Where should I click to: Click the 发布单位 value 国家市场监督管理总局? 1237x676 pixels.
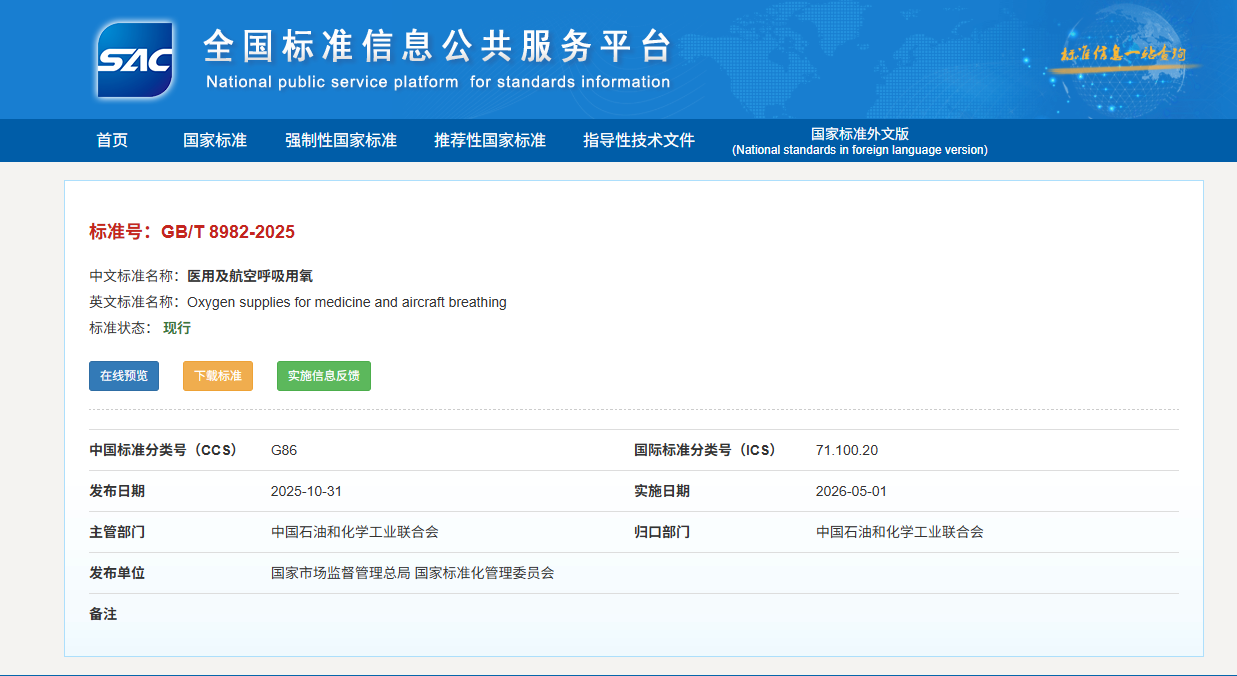[x=341, y=573]
